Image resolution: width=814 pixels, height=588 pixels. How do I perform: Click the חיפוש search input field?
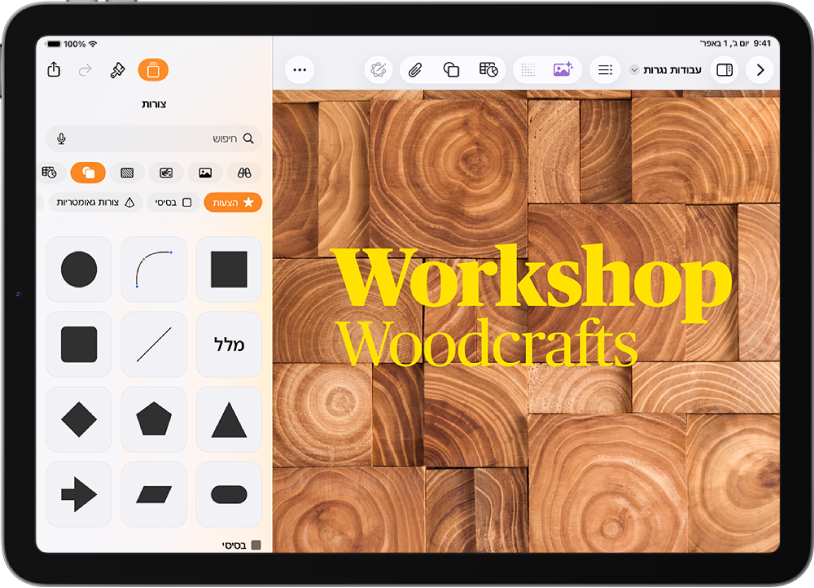tap(154, 139)
